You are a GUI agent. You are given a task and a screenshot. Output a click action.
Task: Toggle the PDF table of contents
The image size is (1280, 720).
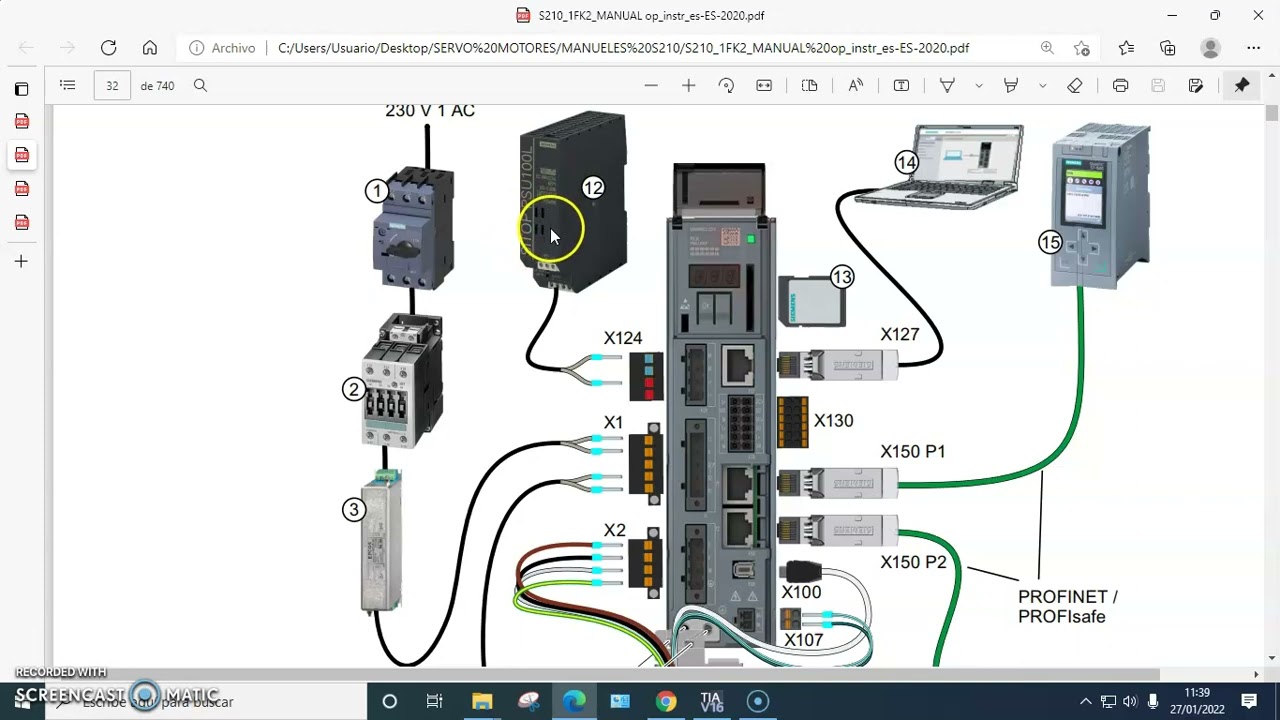(67, 86)
